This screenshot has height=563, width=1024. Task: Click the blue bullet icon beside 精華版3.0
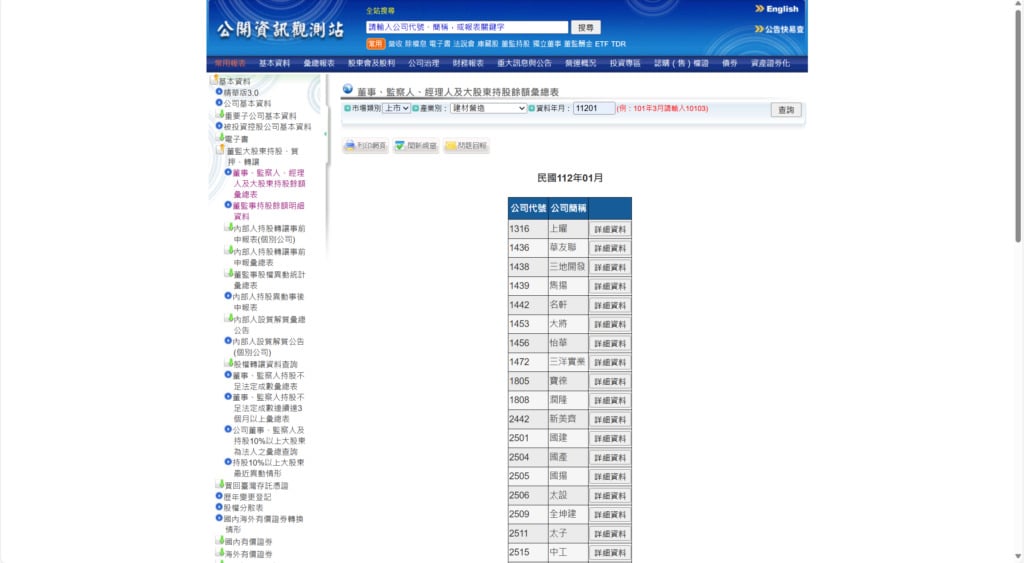click(x=219, y=92)
